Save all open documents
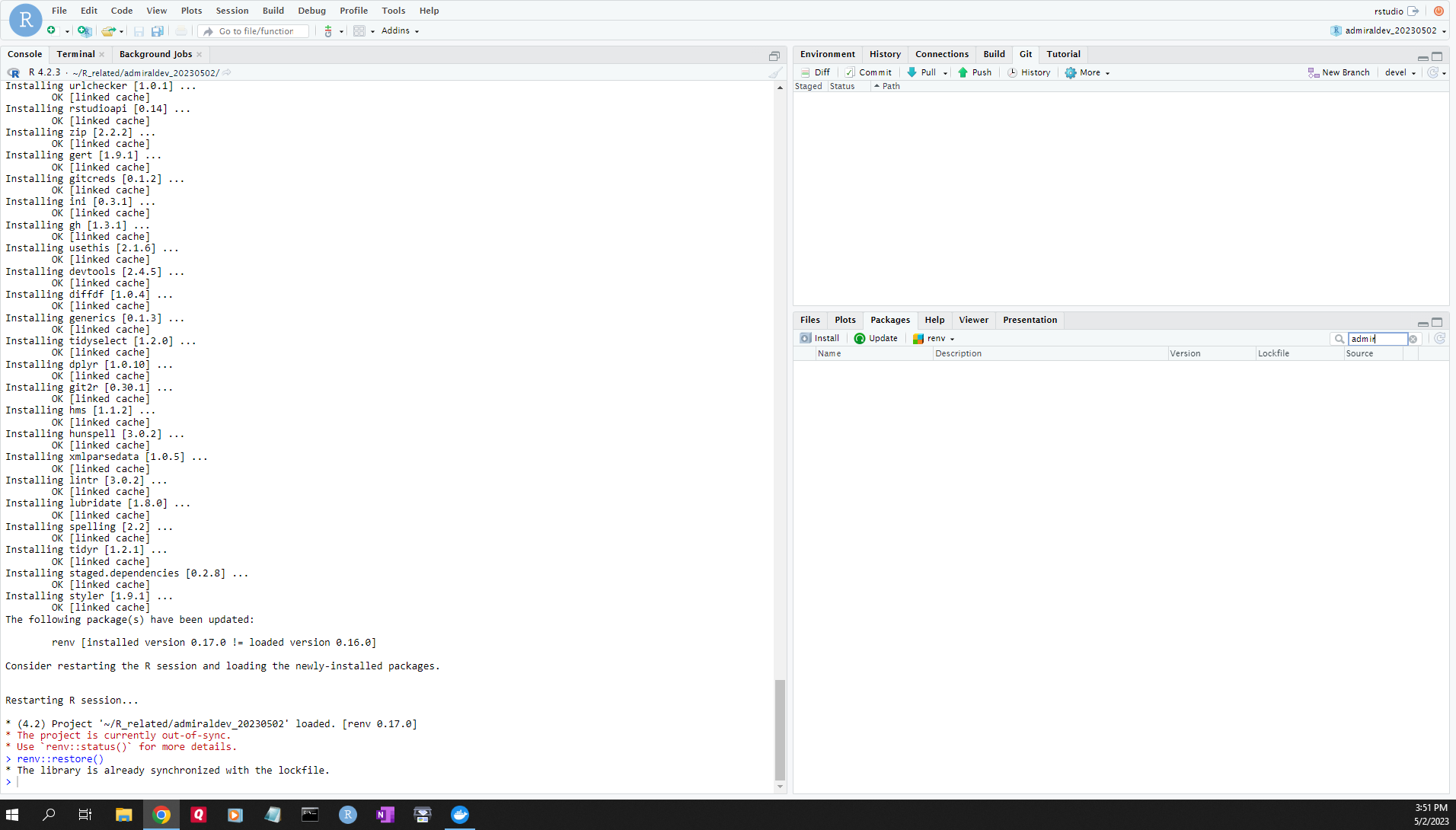 [158, 31]
